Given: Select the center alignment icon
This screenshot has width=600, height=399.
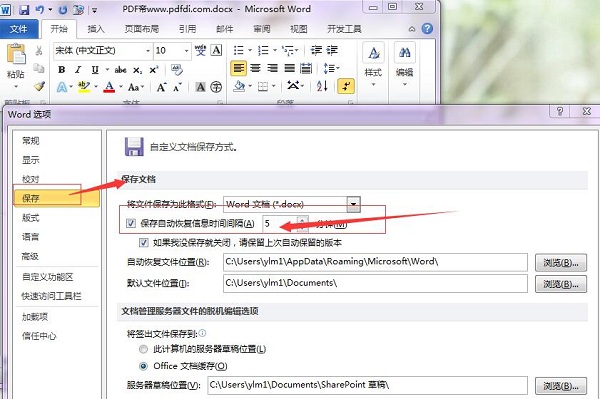Looking at the screenshot, I should click(256, 68).
